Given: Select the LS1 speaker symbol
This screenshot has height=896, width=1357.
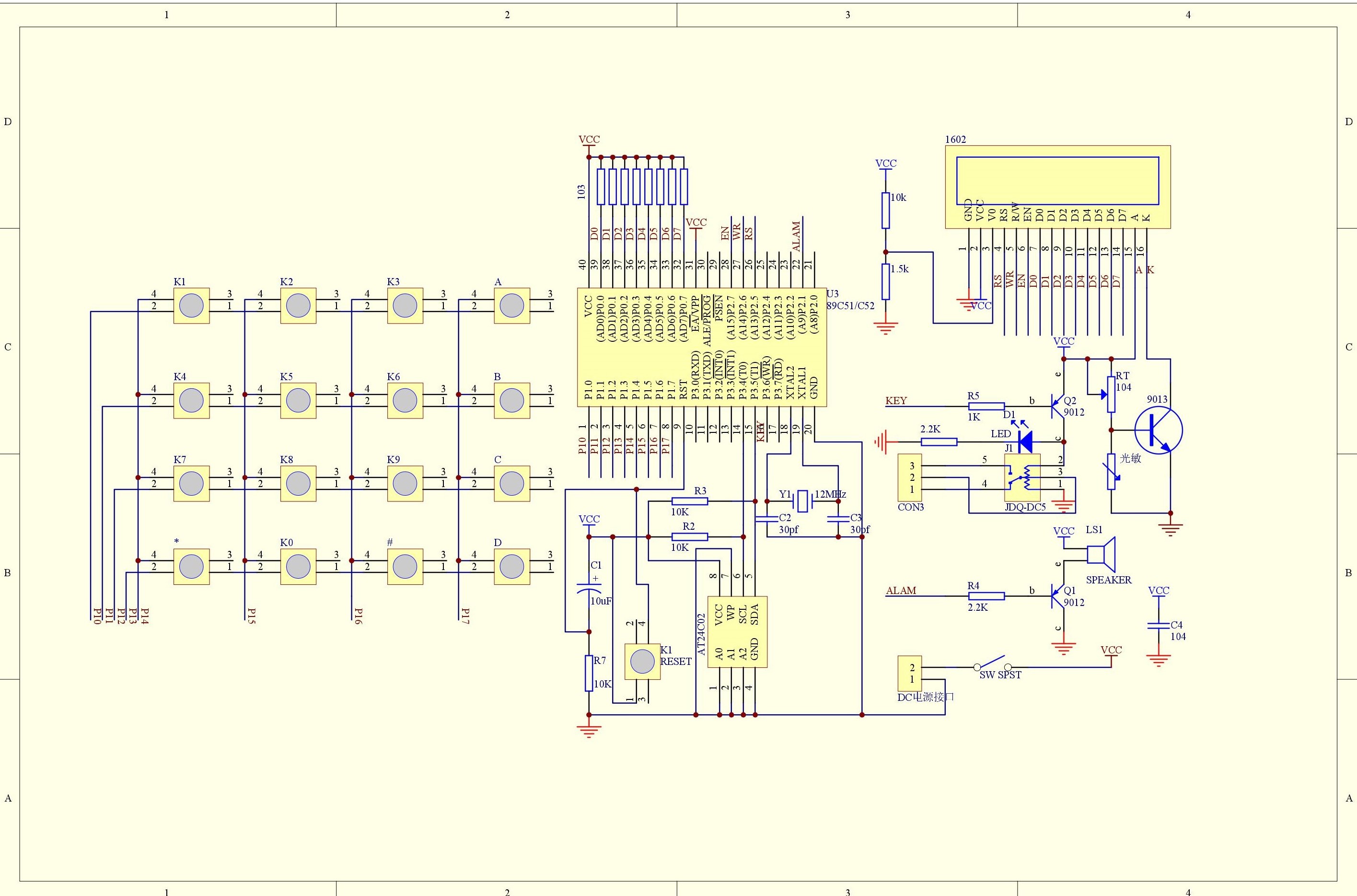Looking at the screenshot, I should pos(1101,554).
